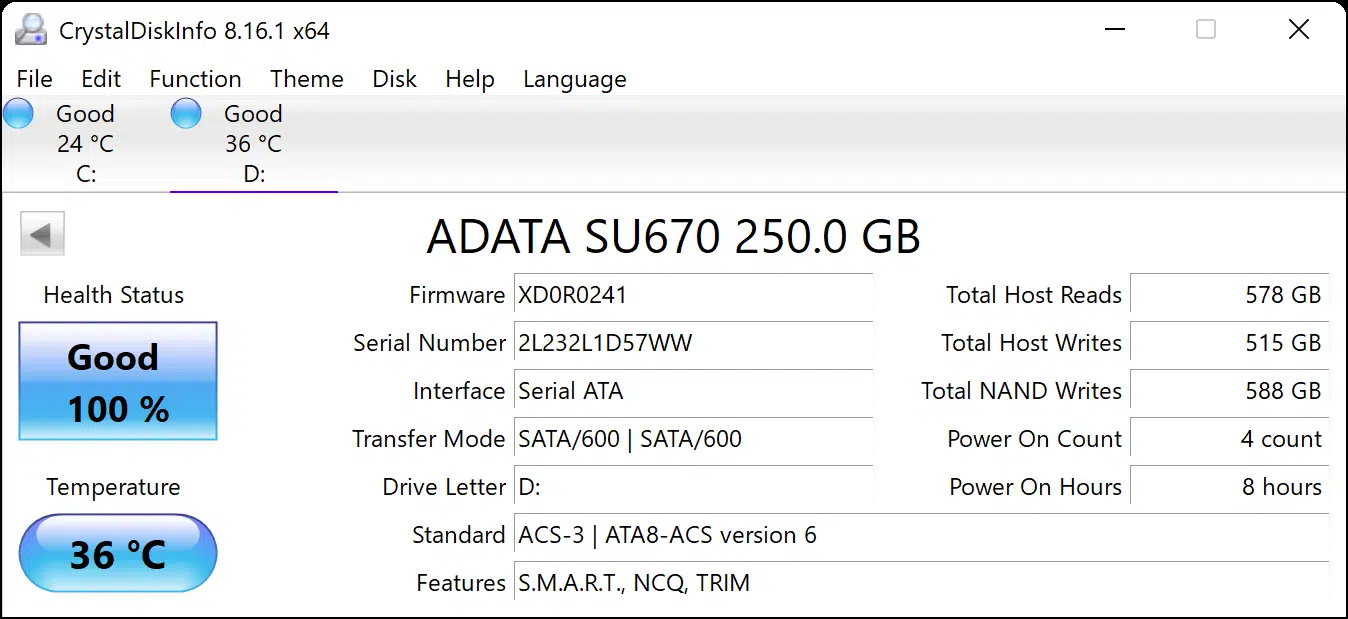Image resolution: width=1348 pixels, height=619 pixels.
Task: Switch to the C: drive tab at 24 °C
Action: (x=84, y=143)
